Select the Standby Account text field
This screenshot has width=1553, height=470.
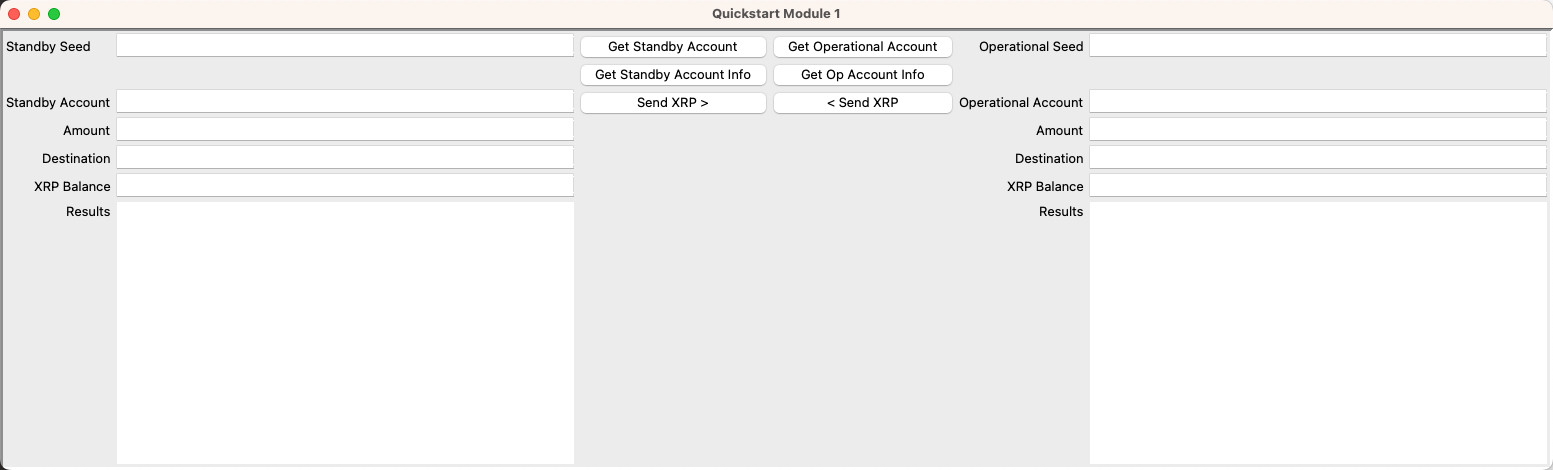(x=345, y=102)
